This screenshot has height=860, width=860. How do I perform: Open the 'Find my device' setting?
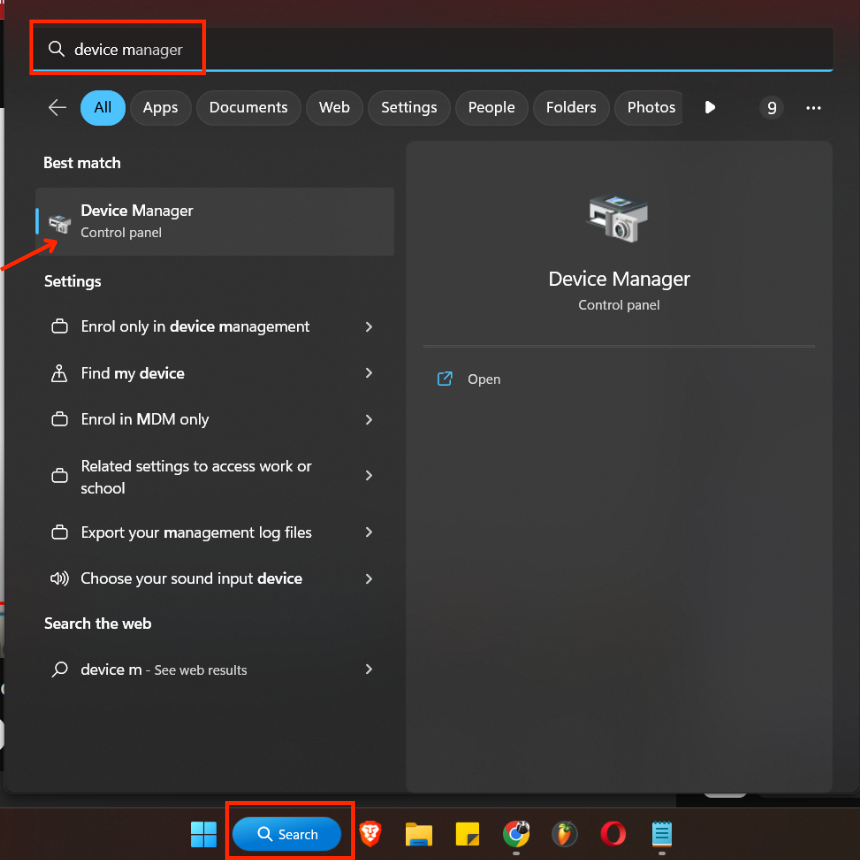tap(214, 374)
